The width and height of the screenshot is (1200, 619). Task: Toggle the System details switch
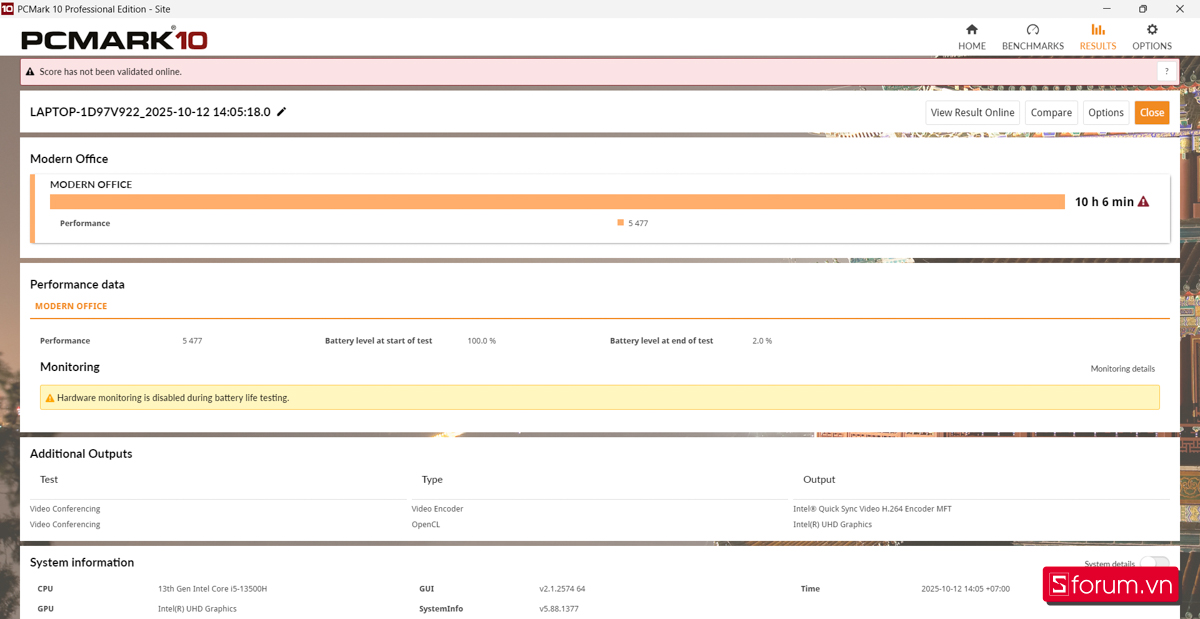(x=1154, y=565)
